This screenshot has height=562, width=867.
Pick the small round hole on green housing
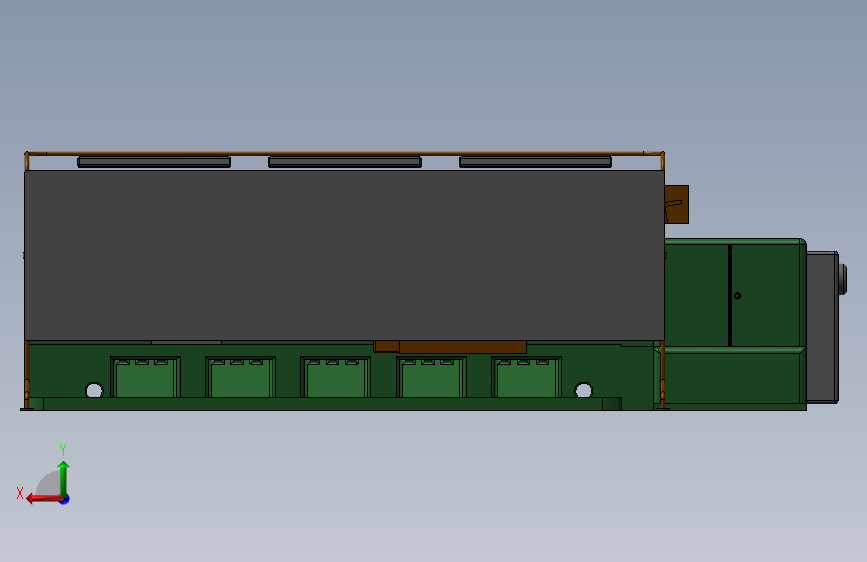click(737, 296)
